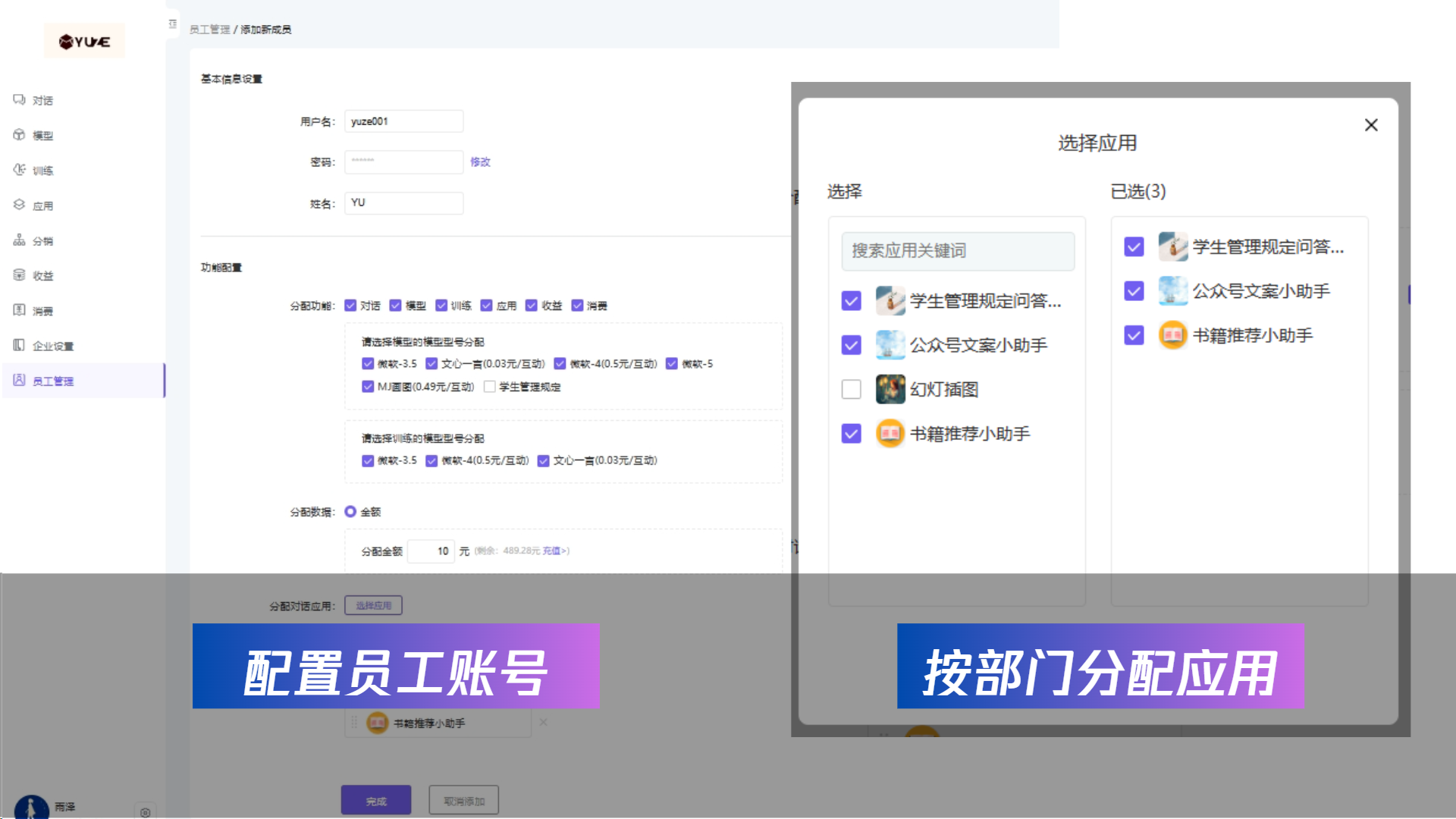This screenshot has width=1456, height=819.
Task: Uncheck 书籍推荐小助手 in the 选择 list
Action: tap(852, 434)
